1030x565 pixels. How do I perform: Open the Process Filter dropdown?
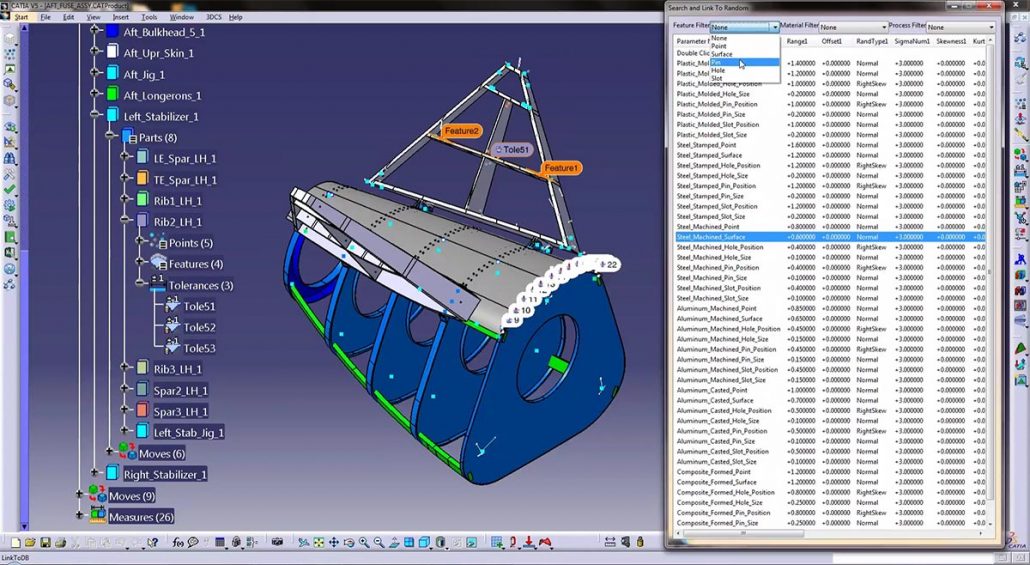click(x=991, y=27)
